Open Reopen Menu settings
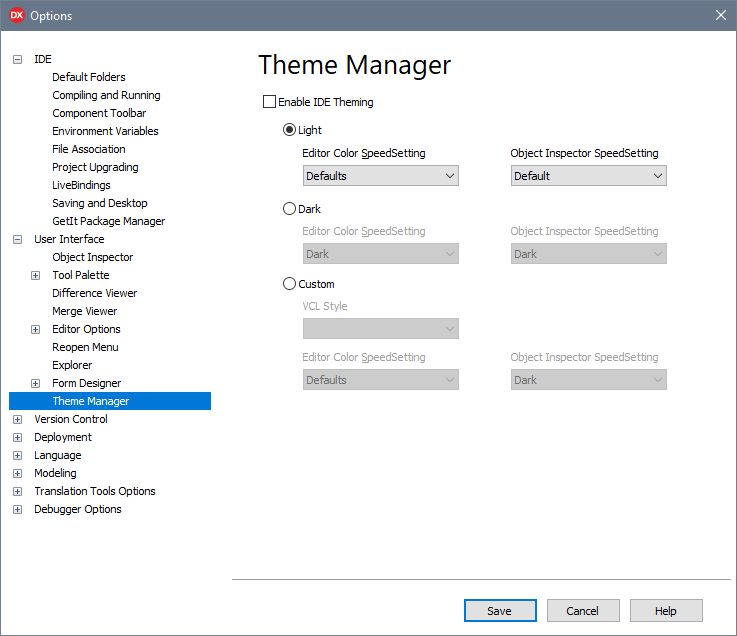737x636 pixels. (85, 347)
